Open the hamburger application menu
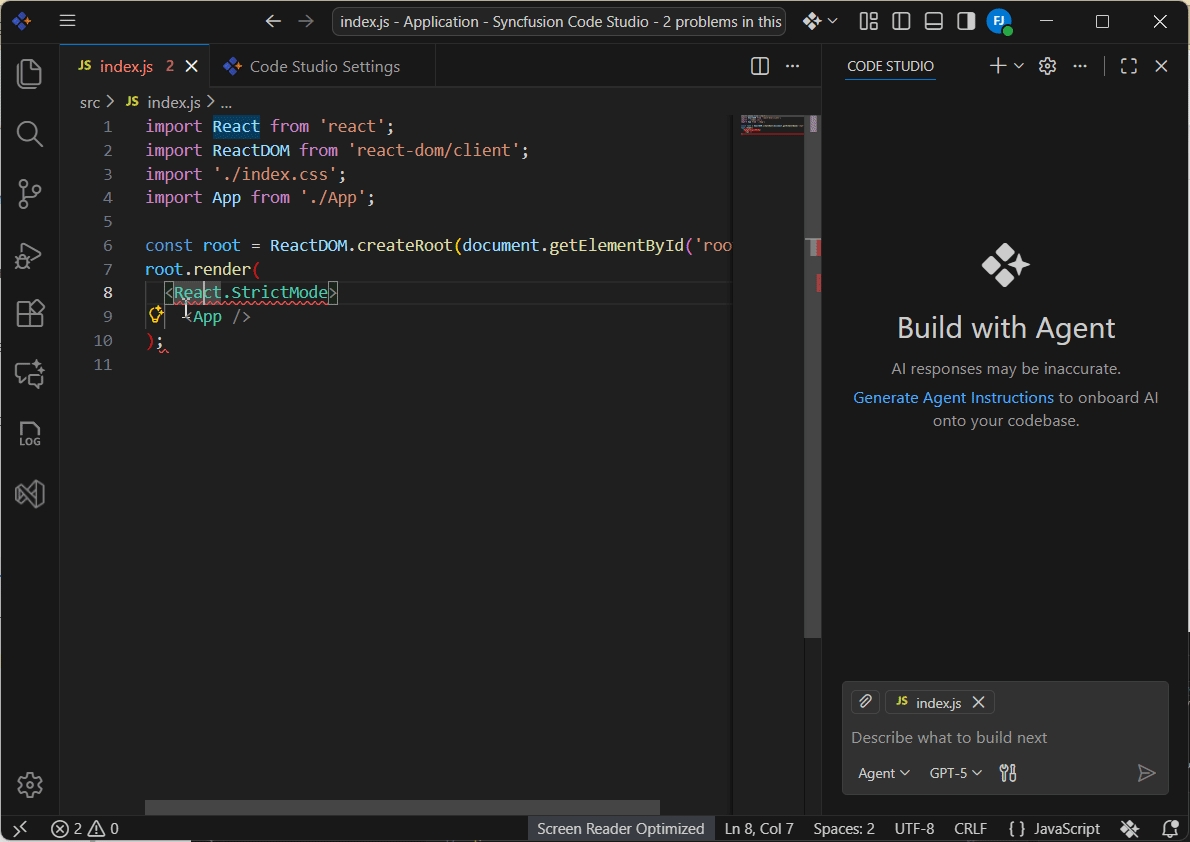The width and height of the screenshot is (1190, 842). 67,21
